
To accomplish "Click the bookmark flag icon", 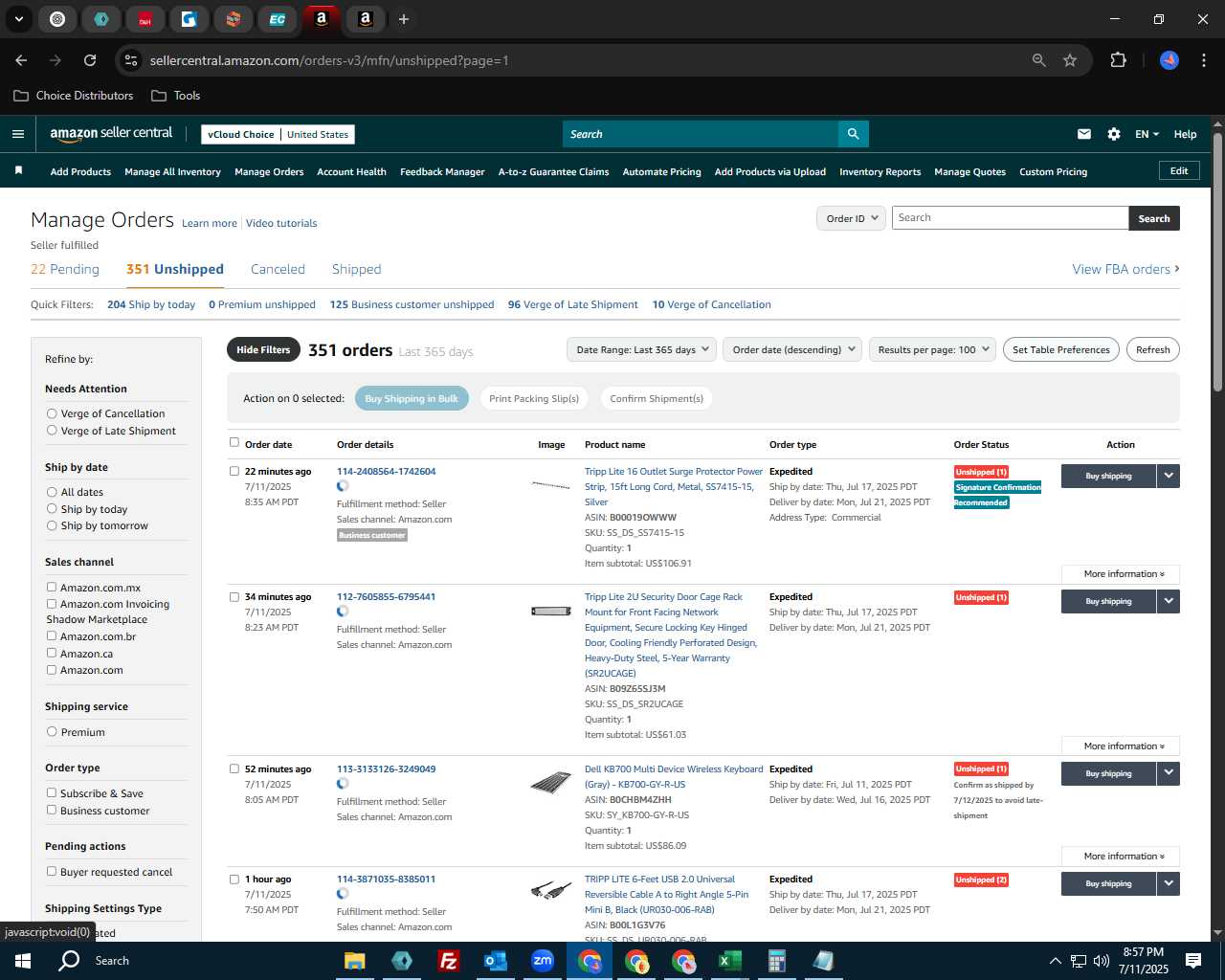I will (x=18, y=171).
